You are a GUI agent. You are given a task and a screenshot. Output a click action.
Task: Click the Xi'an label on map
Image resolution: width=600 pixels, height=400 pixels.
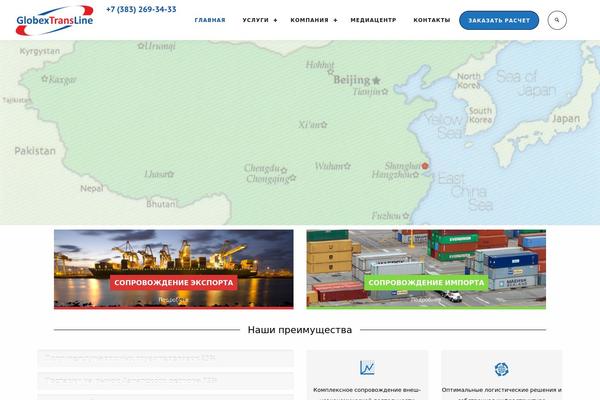[x=309, y=124]
